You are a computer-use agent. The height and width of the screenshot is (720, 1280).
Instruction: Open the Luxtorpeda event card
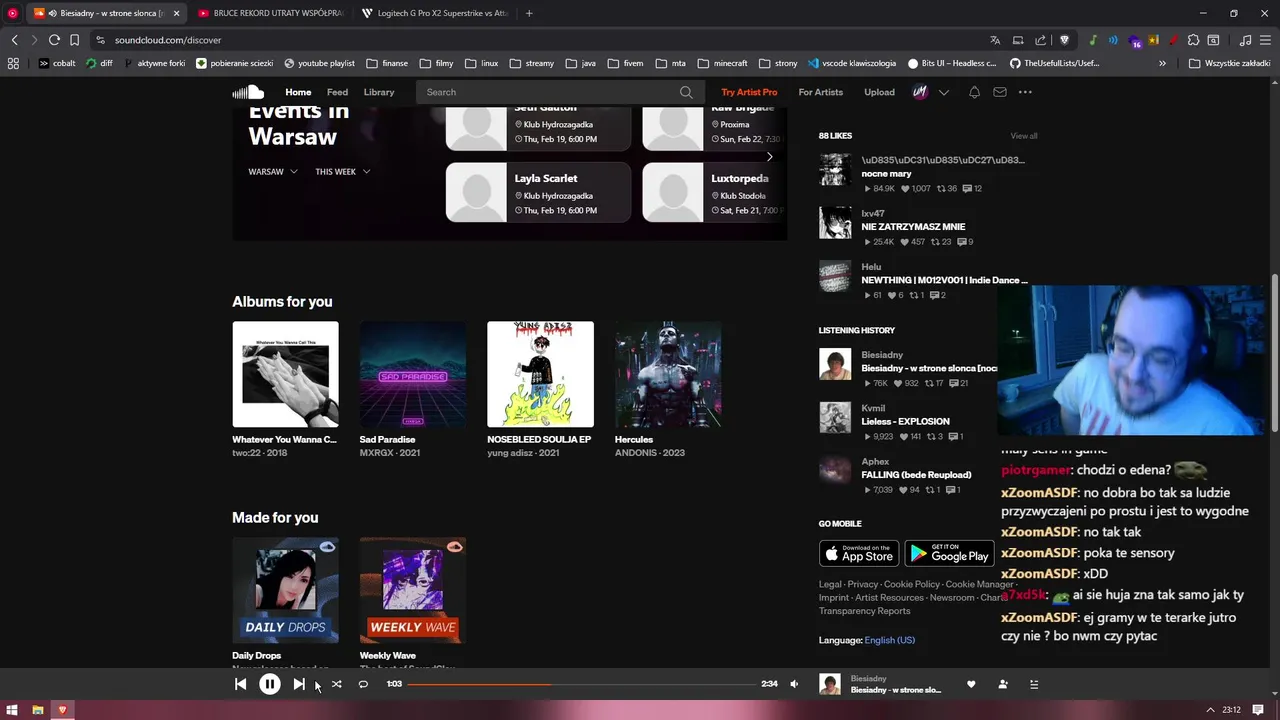click(714, 192)
